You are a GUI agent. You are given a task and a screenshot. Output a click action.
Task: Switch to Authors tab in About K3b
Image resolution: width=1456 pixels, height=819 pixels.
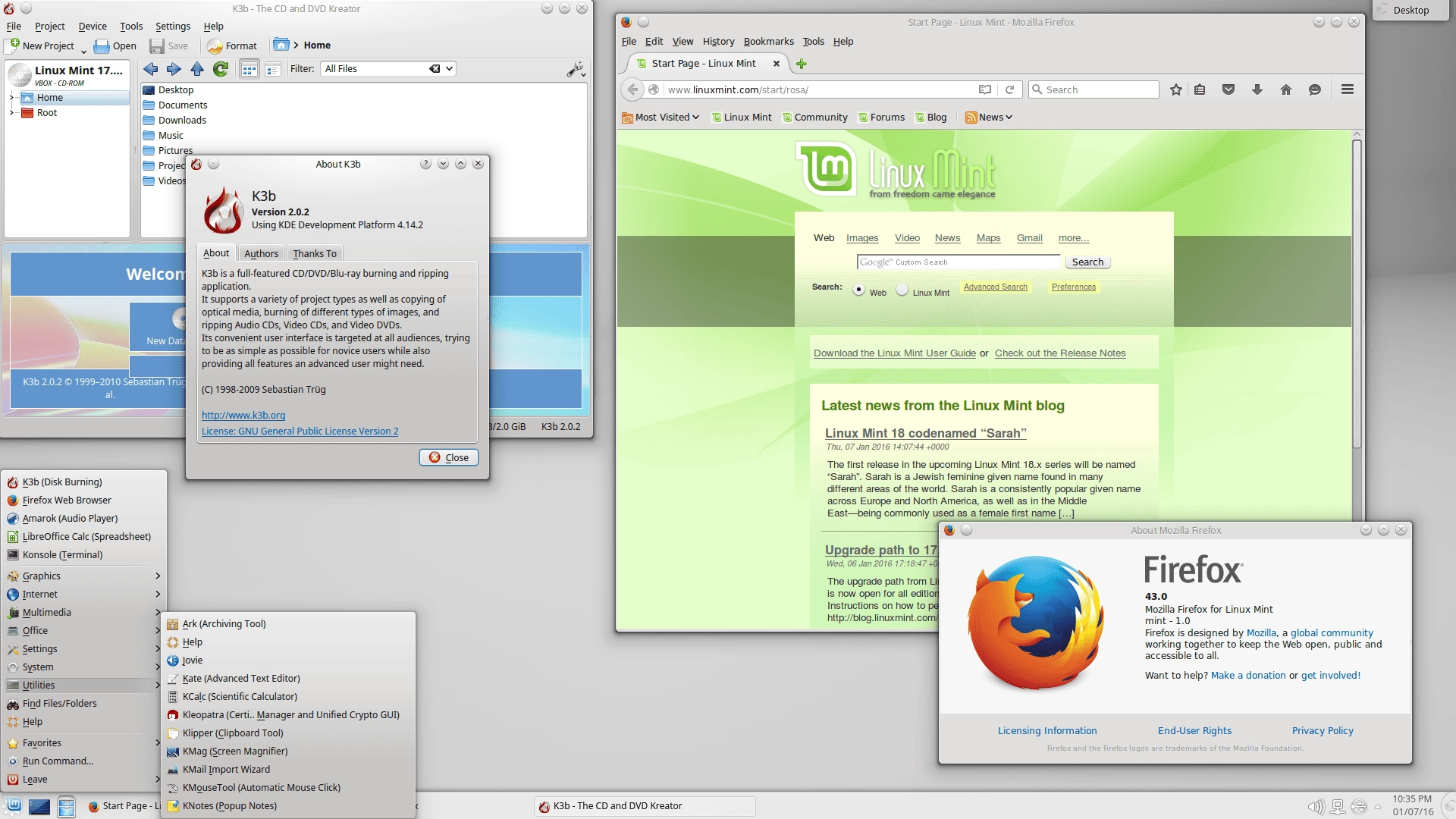(261, 253)
